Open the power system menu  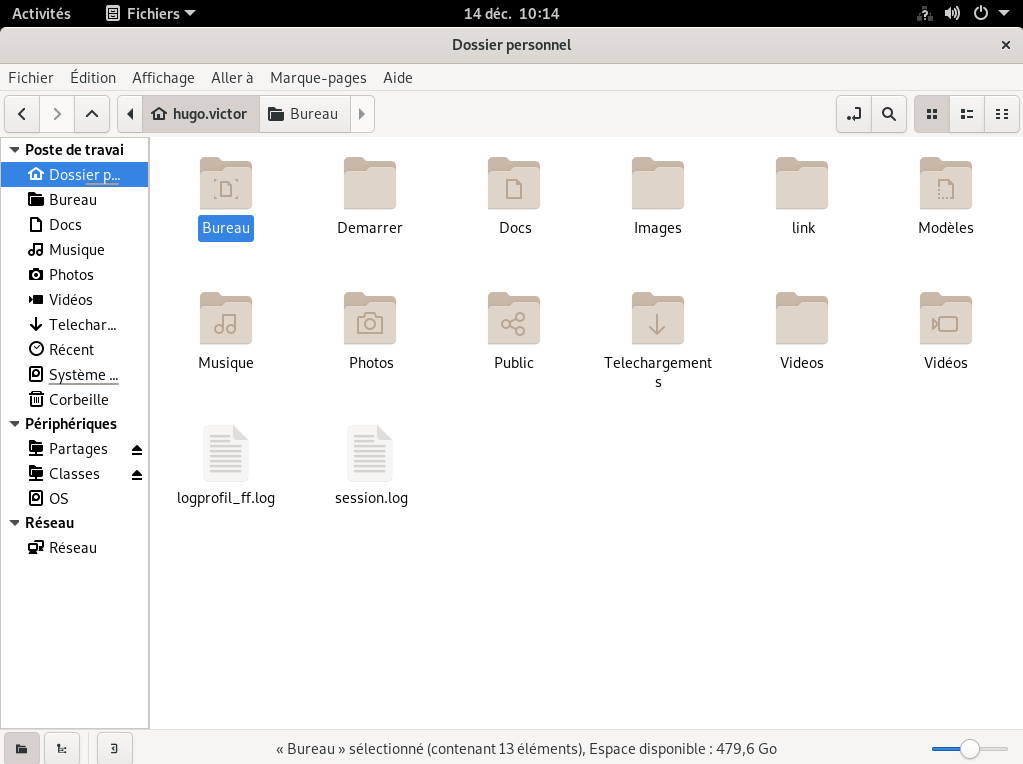[x=981, y=14]
